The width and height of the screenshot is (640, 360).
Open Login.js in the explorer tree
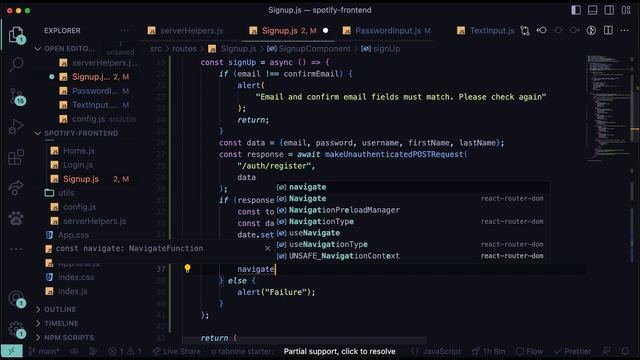(x=78, y=165)
